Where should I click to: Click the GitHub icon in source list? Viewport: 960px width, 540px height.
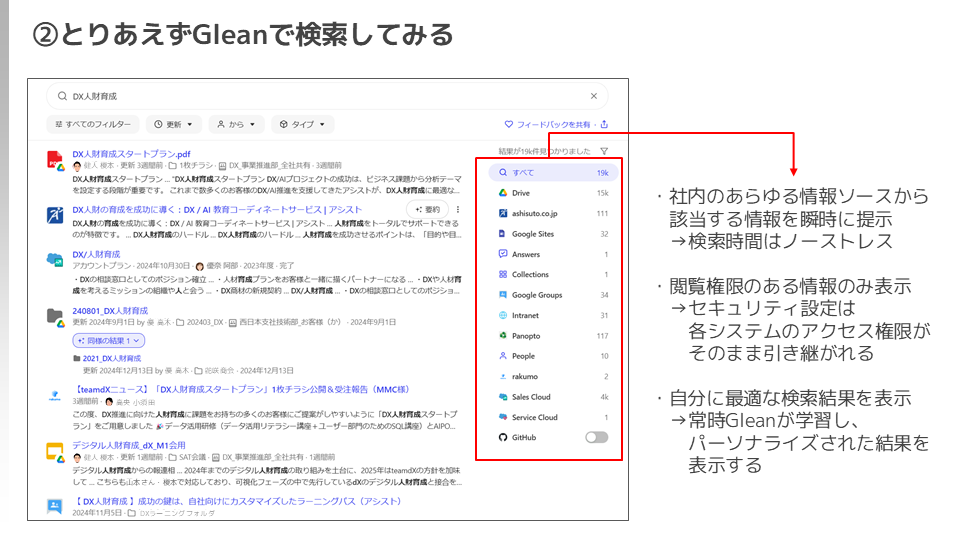tap(503, 437)
